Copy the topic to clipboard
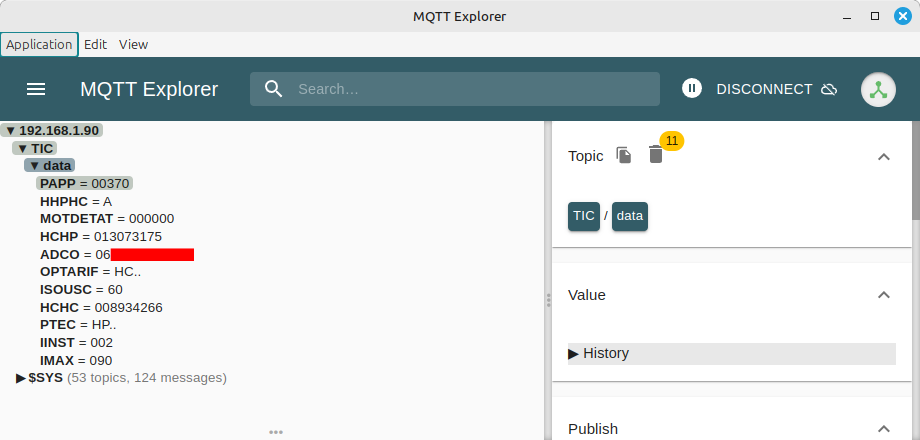920x440 pixels. pos(624,155)
